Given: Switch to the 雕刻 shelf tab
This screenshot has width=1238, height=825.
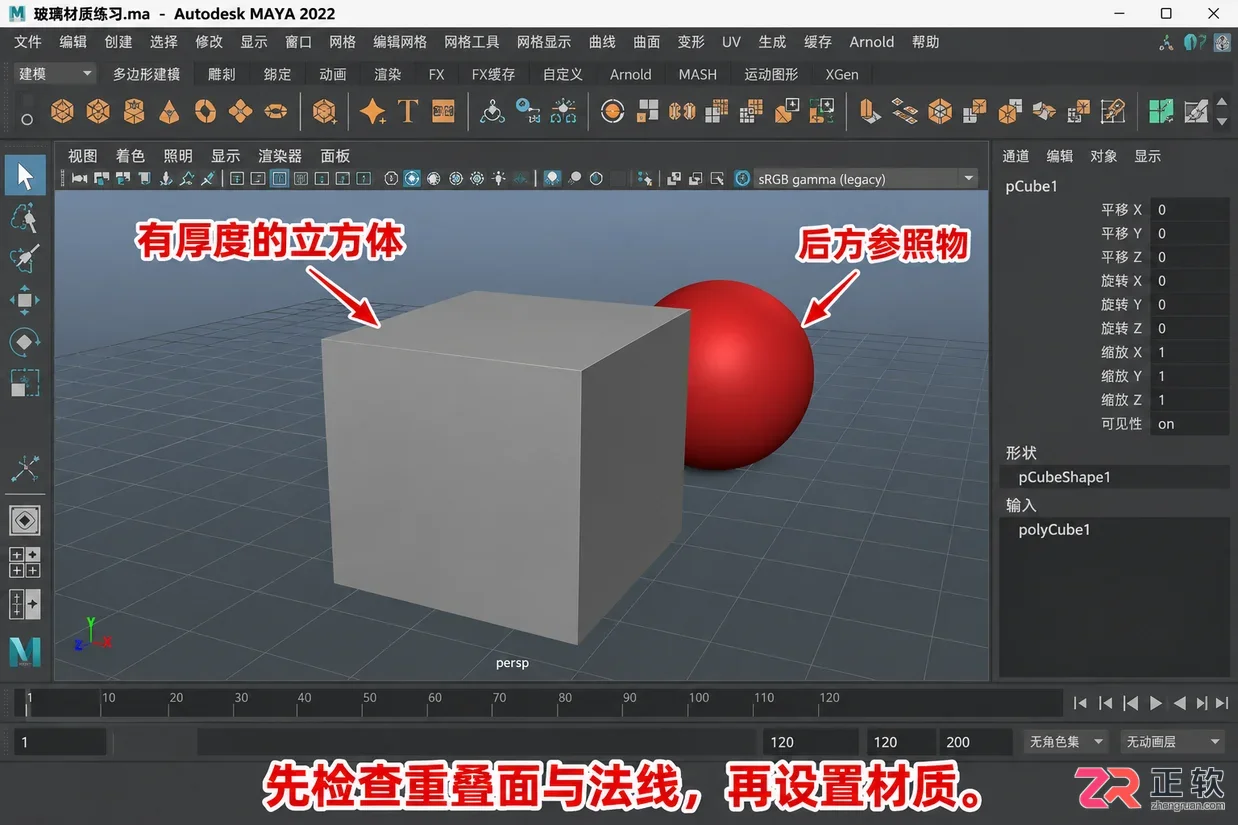Looking at the screenshot, I should (x=222, y=74).
